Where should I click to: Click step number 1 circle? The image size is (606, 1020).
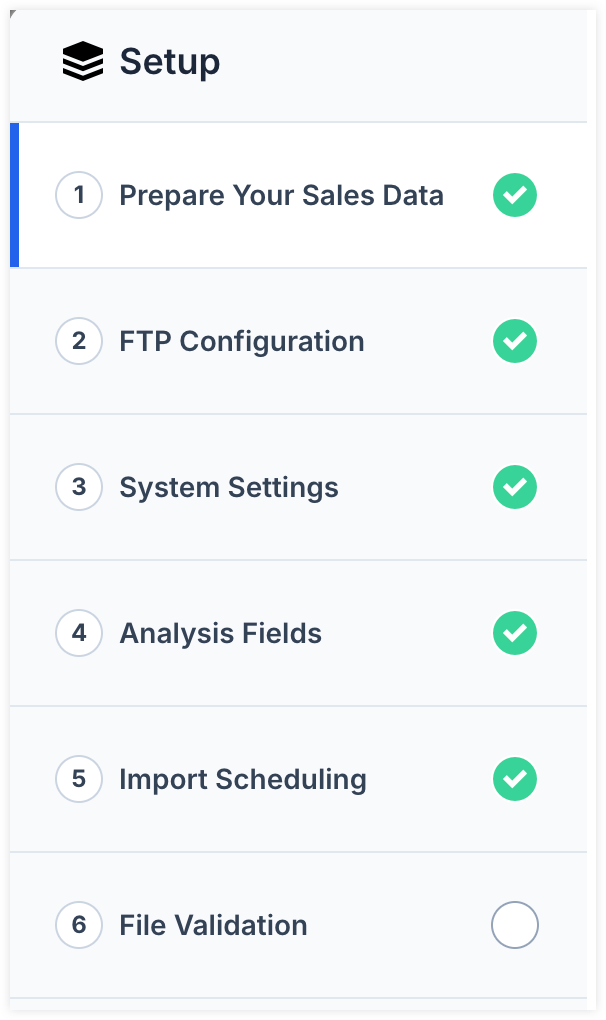79,195
